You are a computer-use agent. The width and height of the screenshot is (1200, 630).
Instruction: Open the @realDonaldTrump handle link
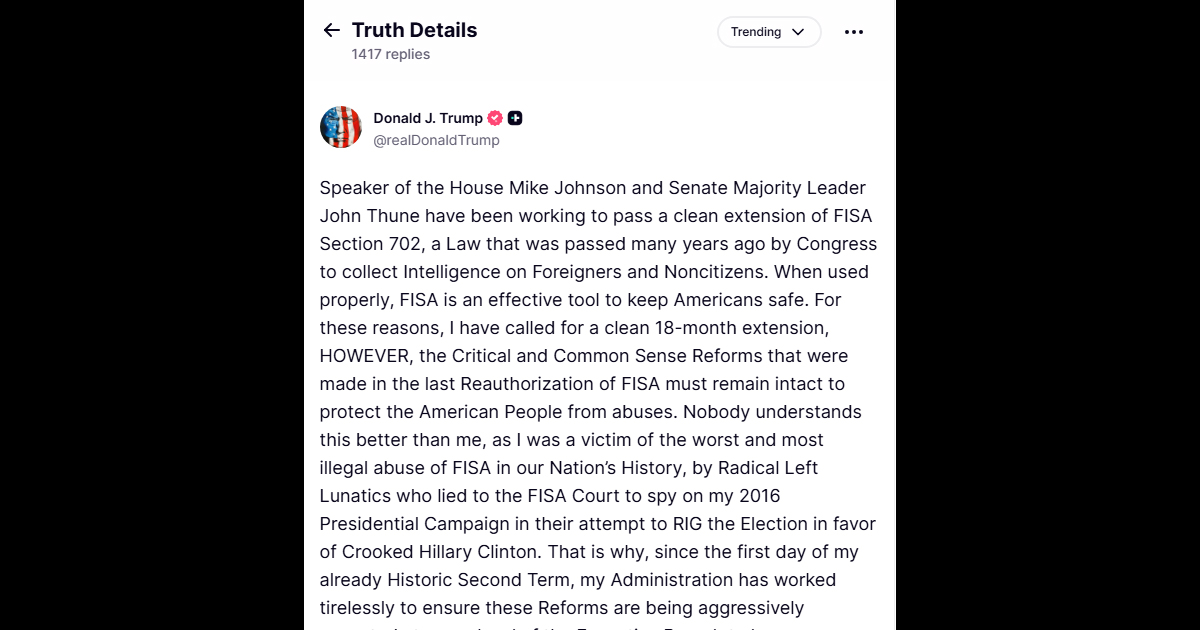[436, 140]
